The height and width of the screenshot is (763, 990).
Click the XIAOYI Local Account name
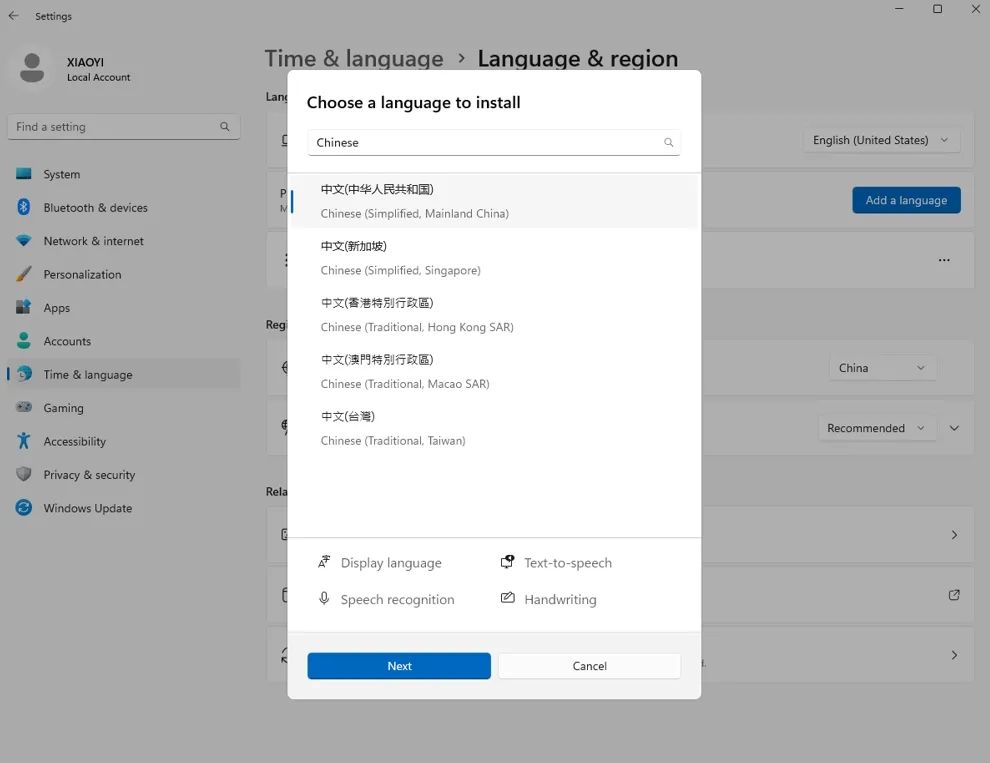click(x=98, y=69)
